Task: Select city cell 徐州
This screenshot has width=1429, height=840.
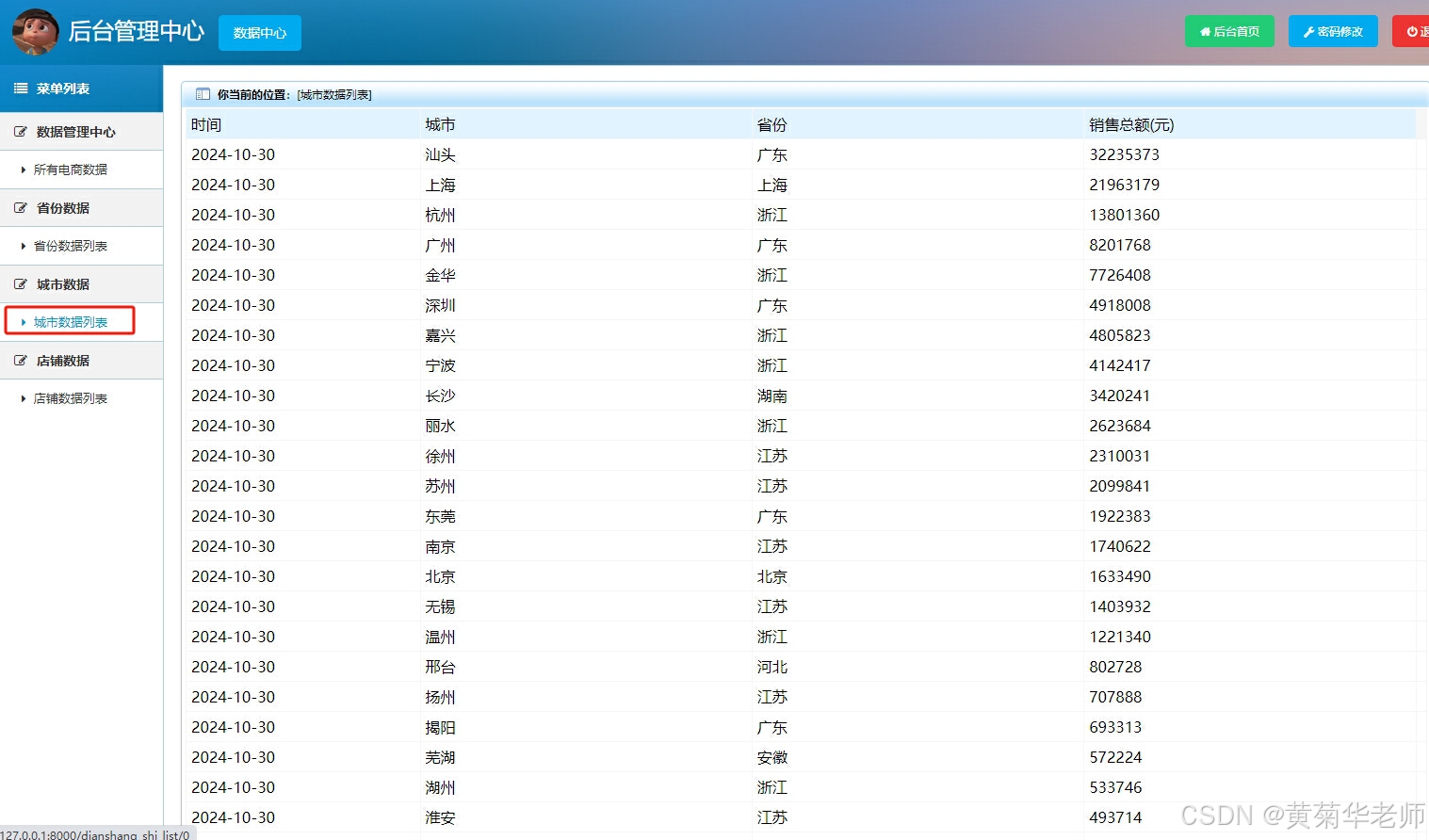Action: coord(440,456)
